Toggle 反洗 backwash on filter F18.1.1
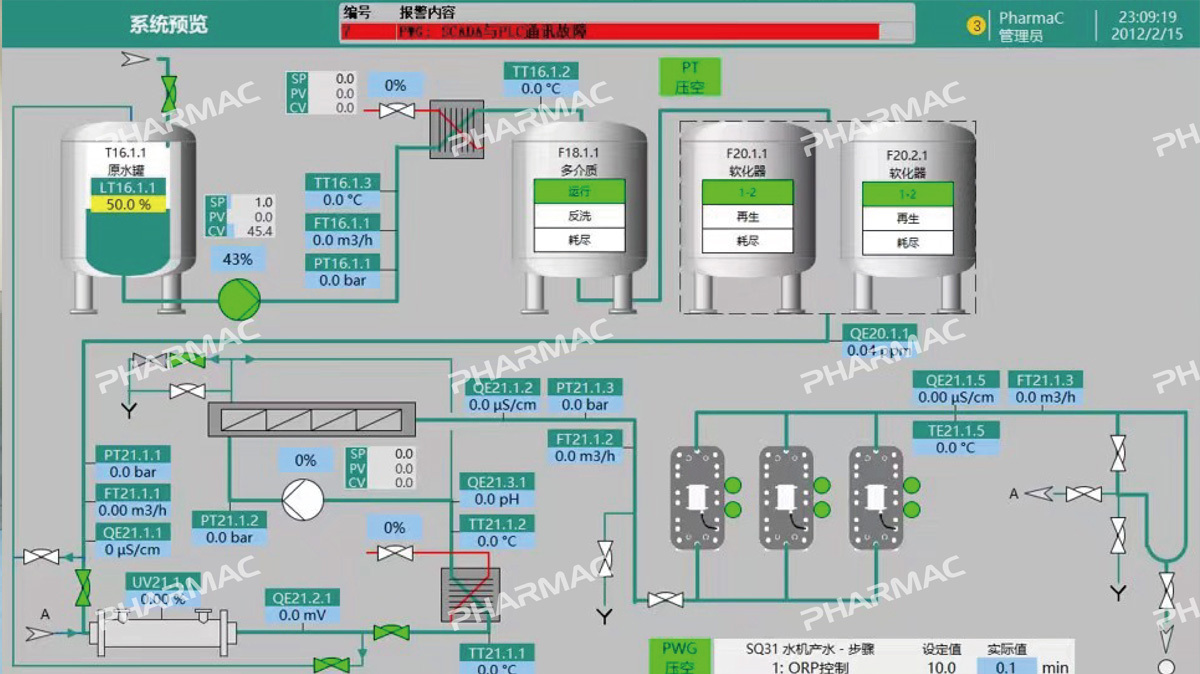The height and width of the screenshot is (674, 1200). (579, 215)
